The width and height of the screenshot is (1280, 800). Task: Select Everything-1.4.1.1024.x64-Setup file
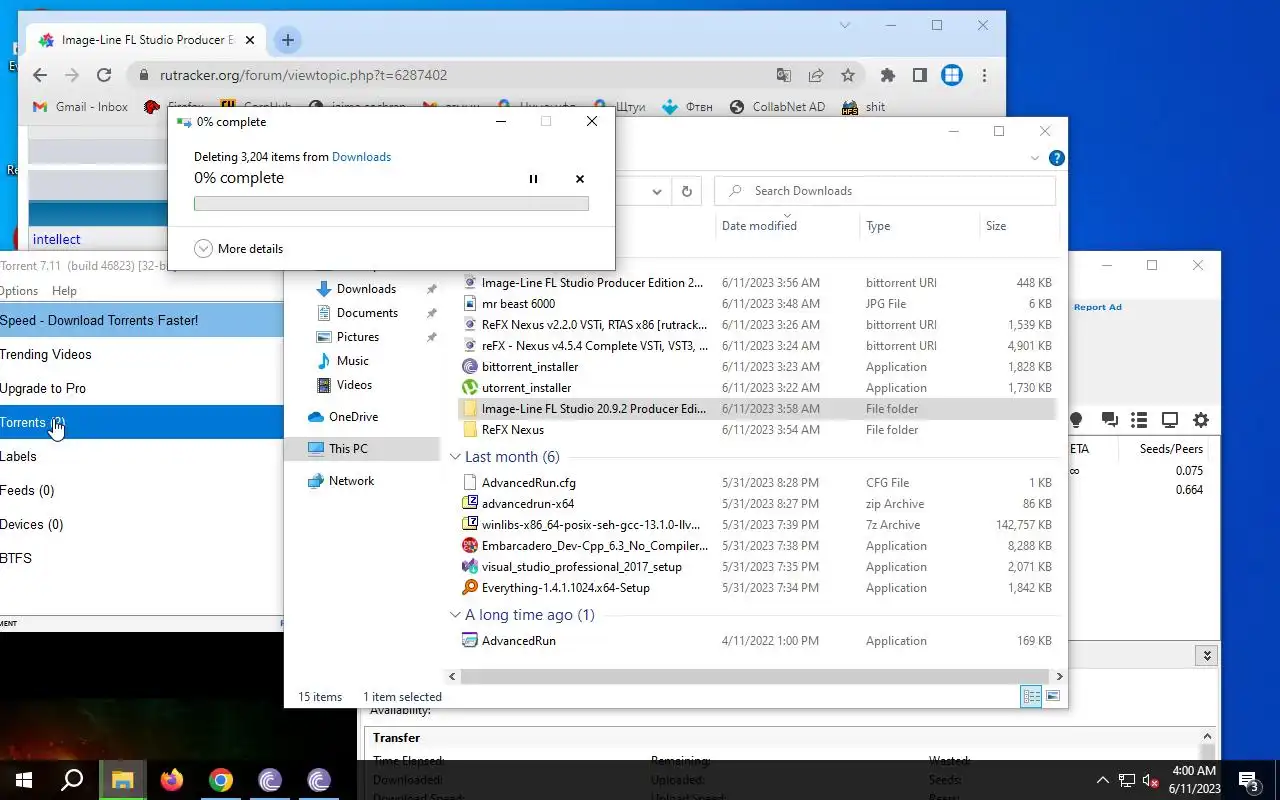coord(566,588)
